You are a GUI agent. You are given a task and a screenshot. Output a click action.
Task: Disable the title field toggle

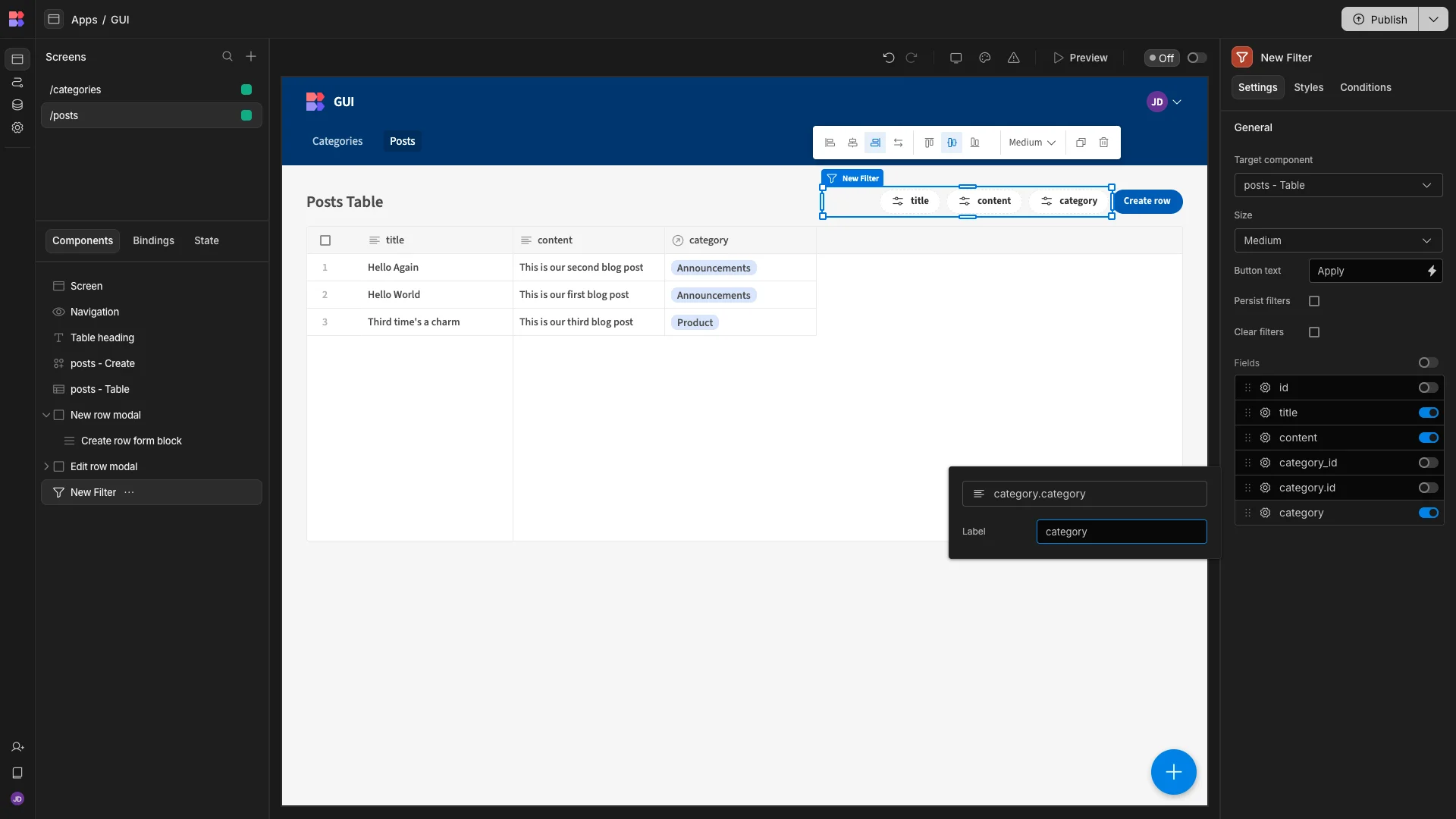[x=1428, y=413]
